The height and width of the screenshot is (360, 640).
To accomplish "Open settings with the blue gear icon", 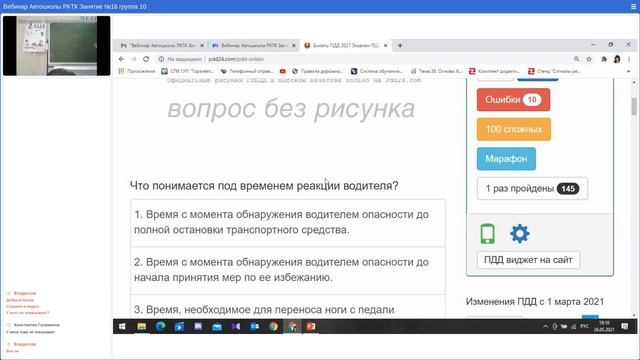I will tap(520, 234).
